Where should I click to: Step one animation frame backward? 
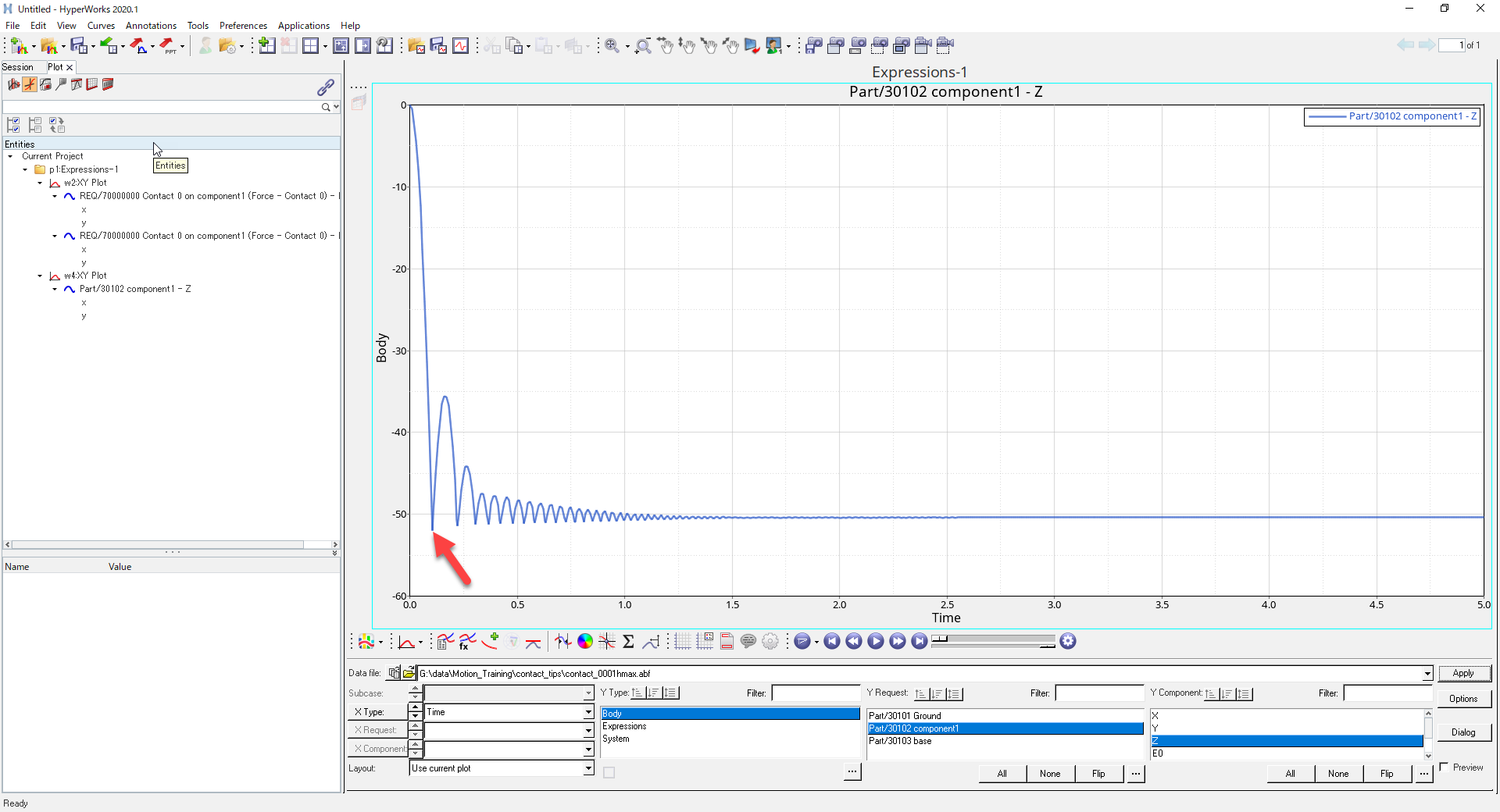pos(854,642)
